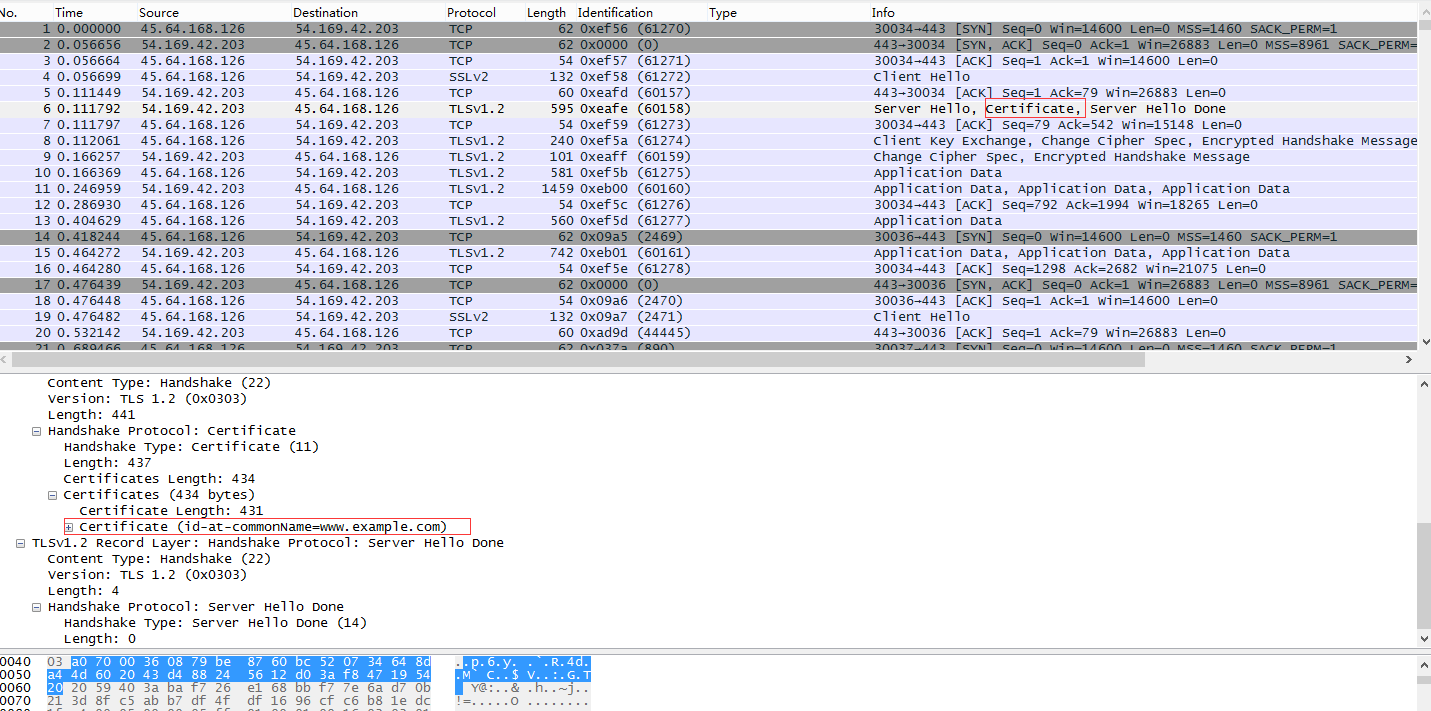Viewport: 1431px width, 711px height.
Task: Select packet 19 SSLv2 Client Hello
Action: pos(708,317)
